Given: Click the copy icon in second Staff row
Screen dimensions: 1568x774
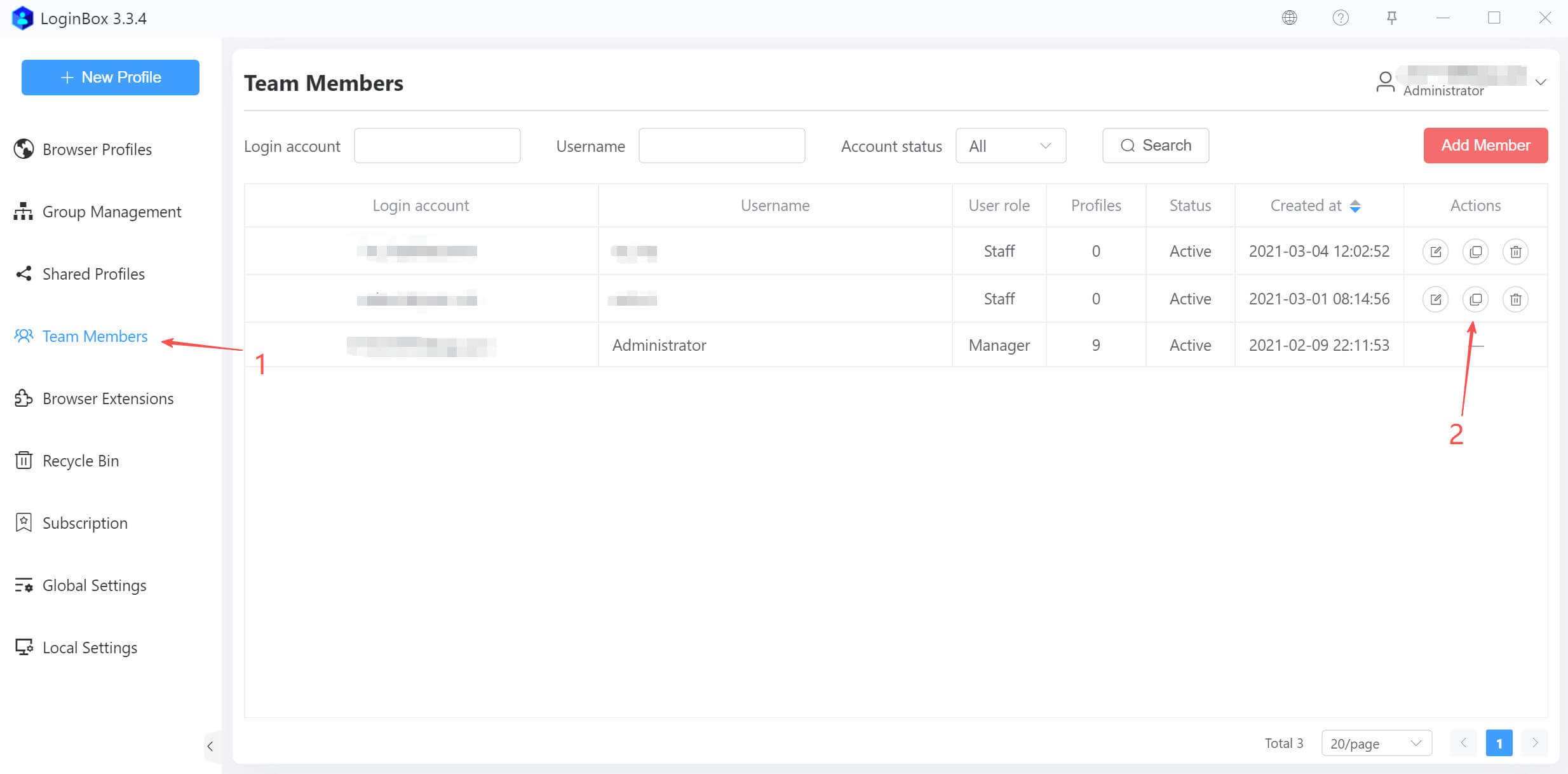Looking at the screenshot, I should 1475,299.
